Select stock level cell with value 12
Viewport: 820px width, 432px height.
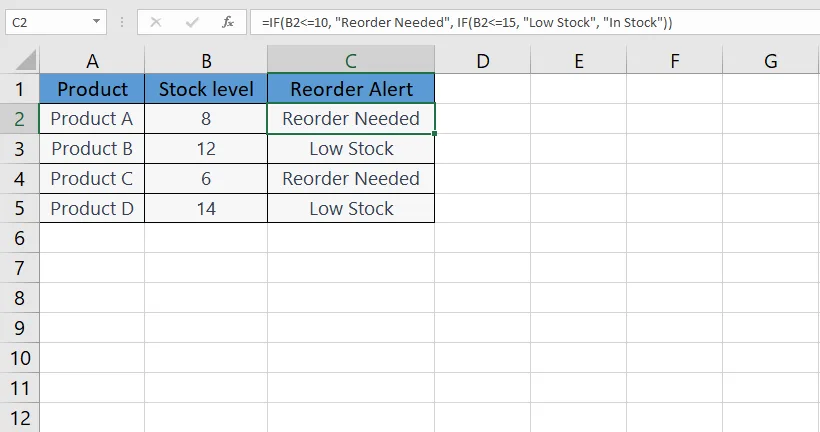coord(206,149)
